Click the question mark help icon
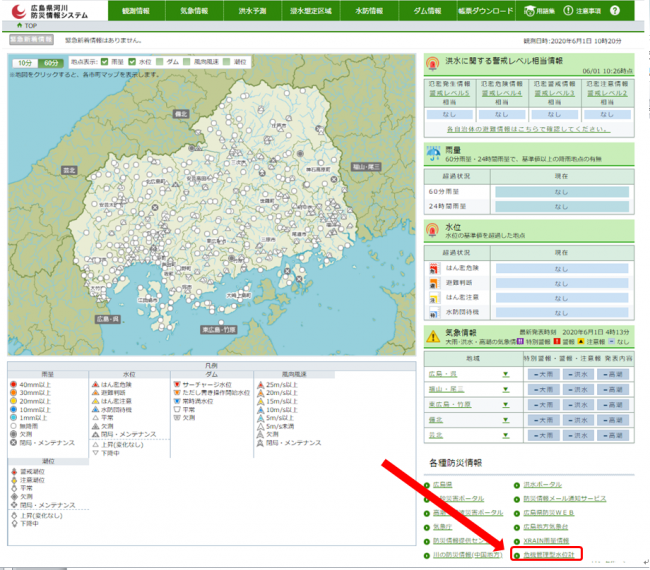 tap(615, 11)
